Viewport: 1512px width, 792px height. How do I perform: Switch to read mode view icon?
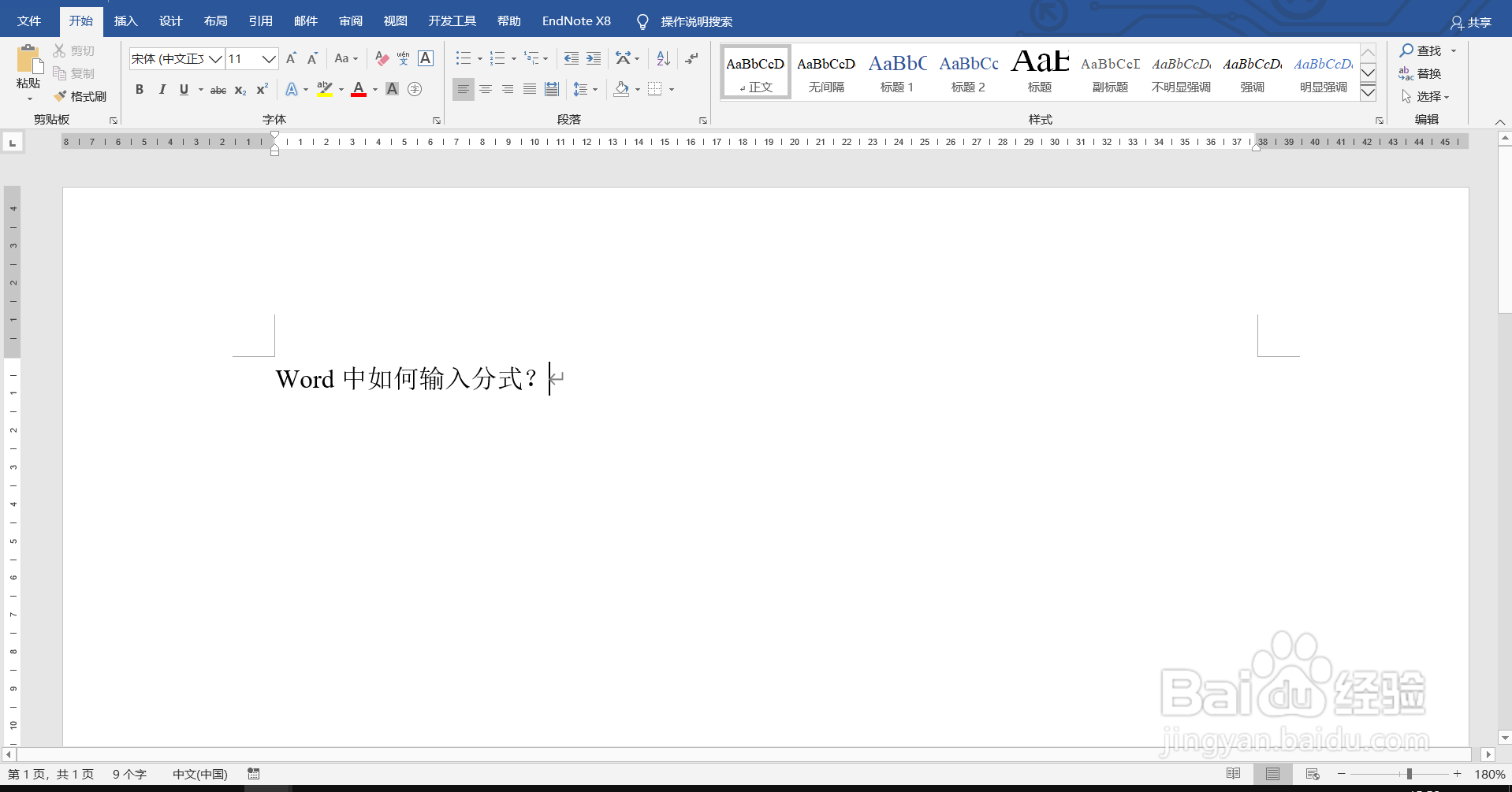pyautogui.click(x=1234, y=774)
